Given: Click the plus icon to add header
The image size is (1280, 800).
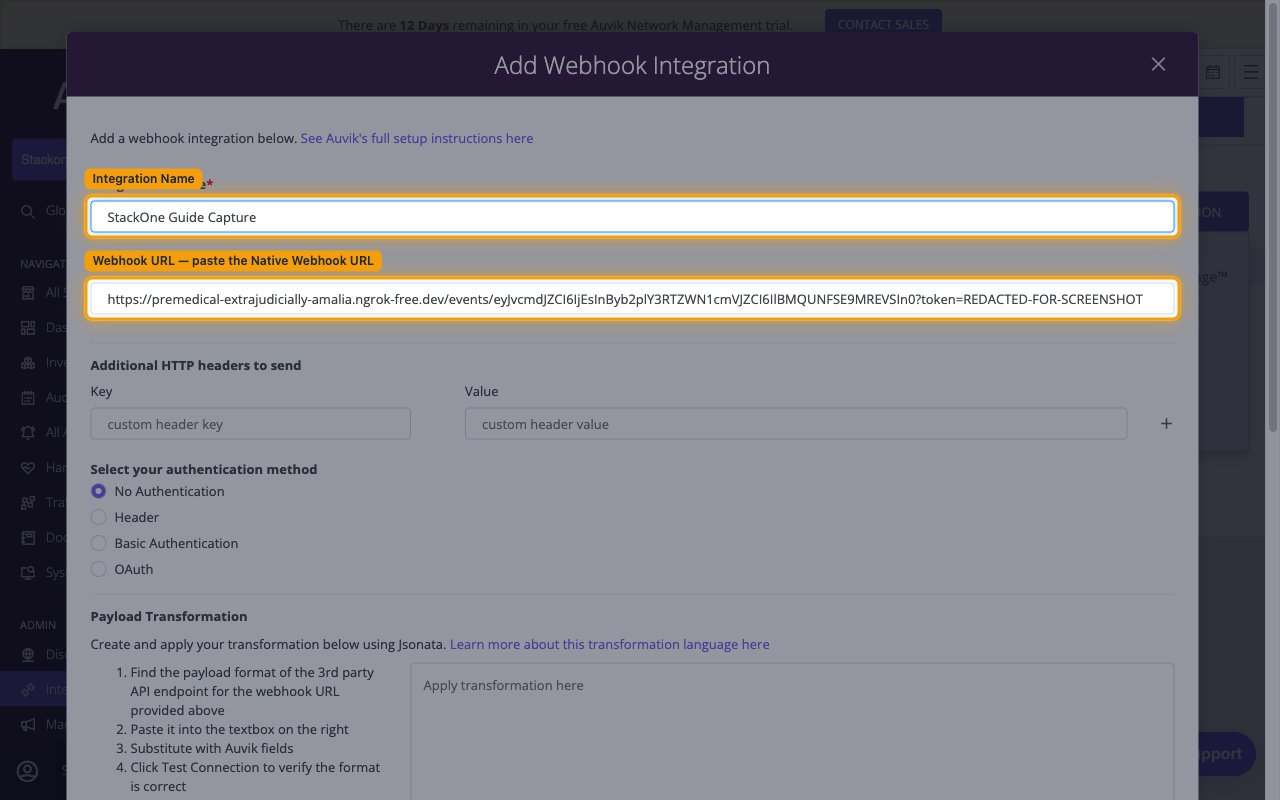Looking at the screenshot, I should point(1166,424).
